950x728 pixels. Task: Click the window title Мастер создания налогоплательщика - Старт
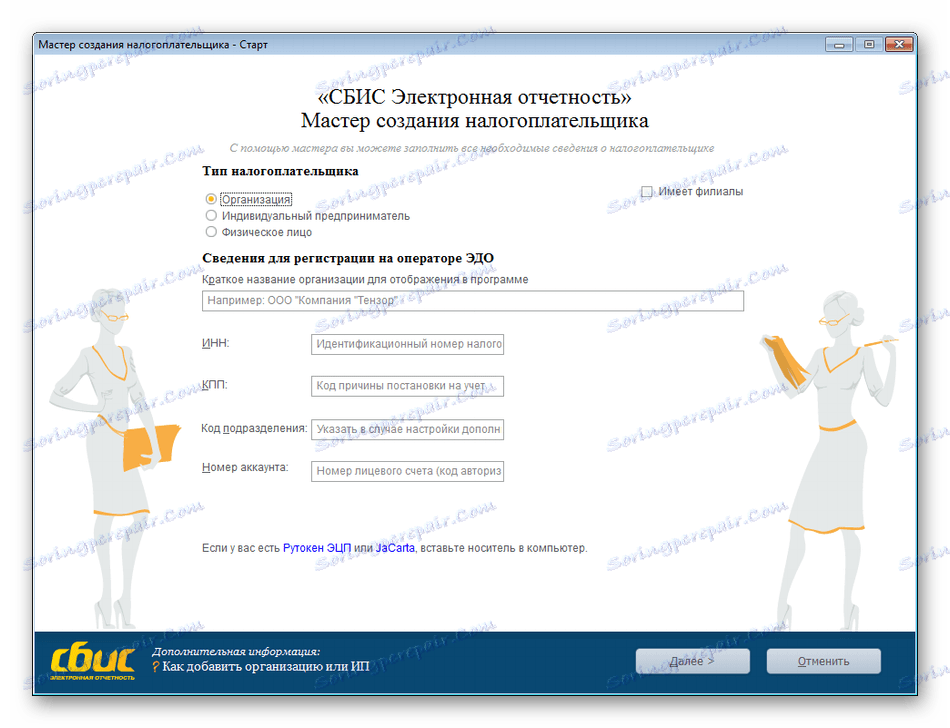153,45
